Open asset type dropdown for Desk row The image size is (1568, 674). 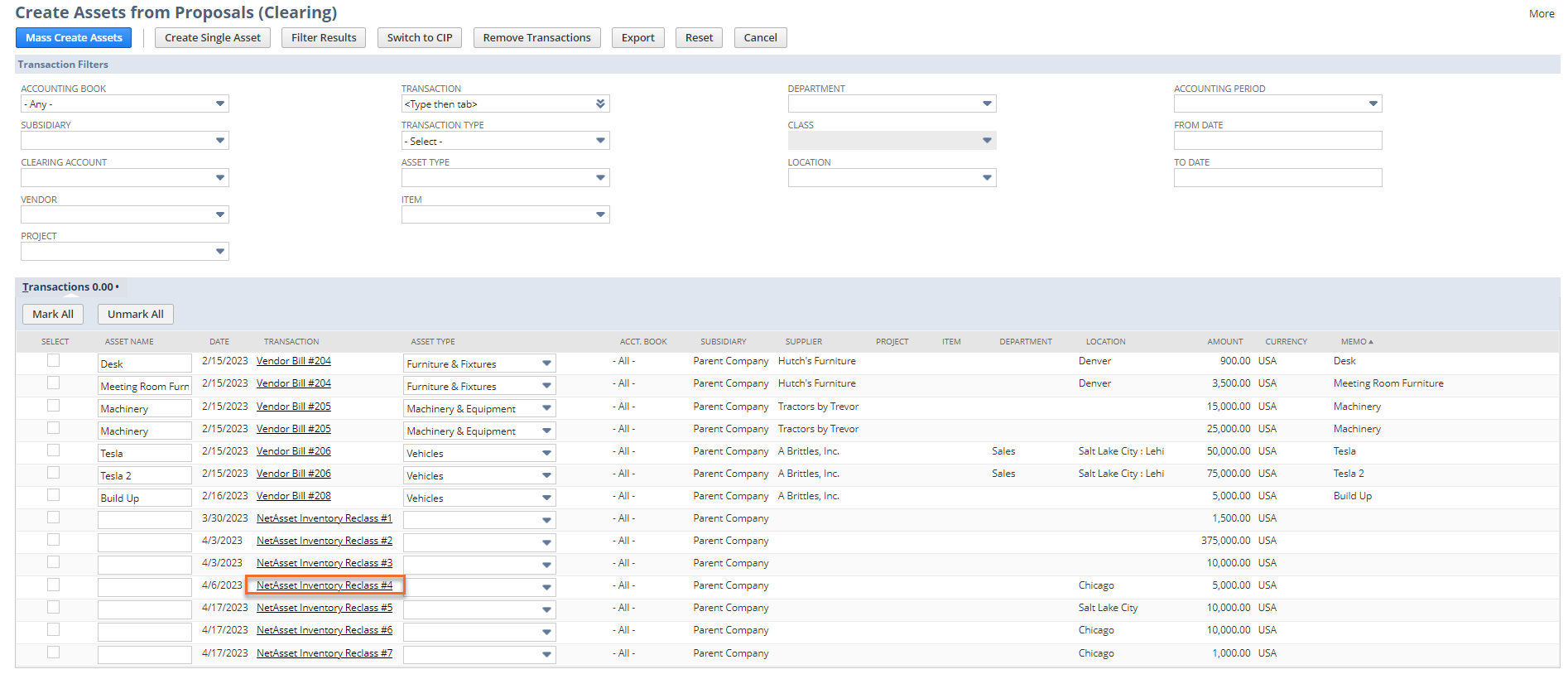tap(546, 363)
